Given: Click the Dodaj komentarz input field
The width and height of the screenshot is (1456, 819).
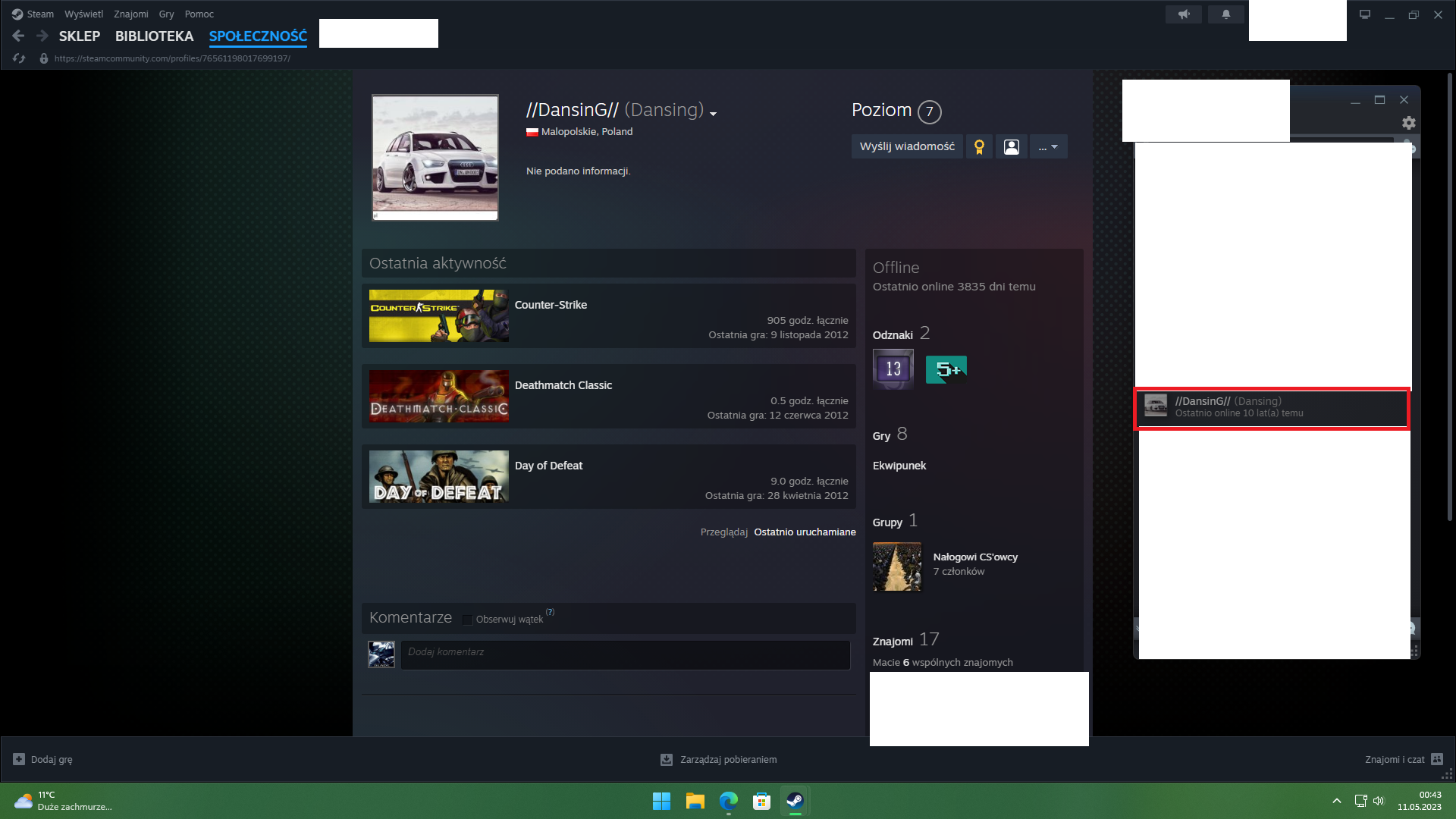Looking at the screenshot, I should pyautogui.click(x=625, y=652).
